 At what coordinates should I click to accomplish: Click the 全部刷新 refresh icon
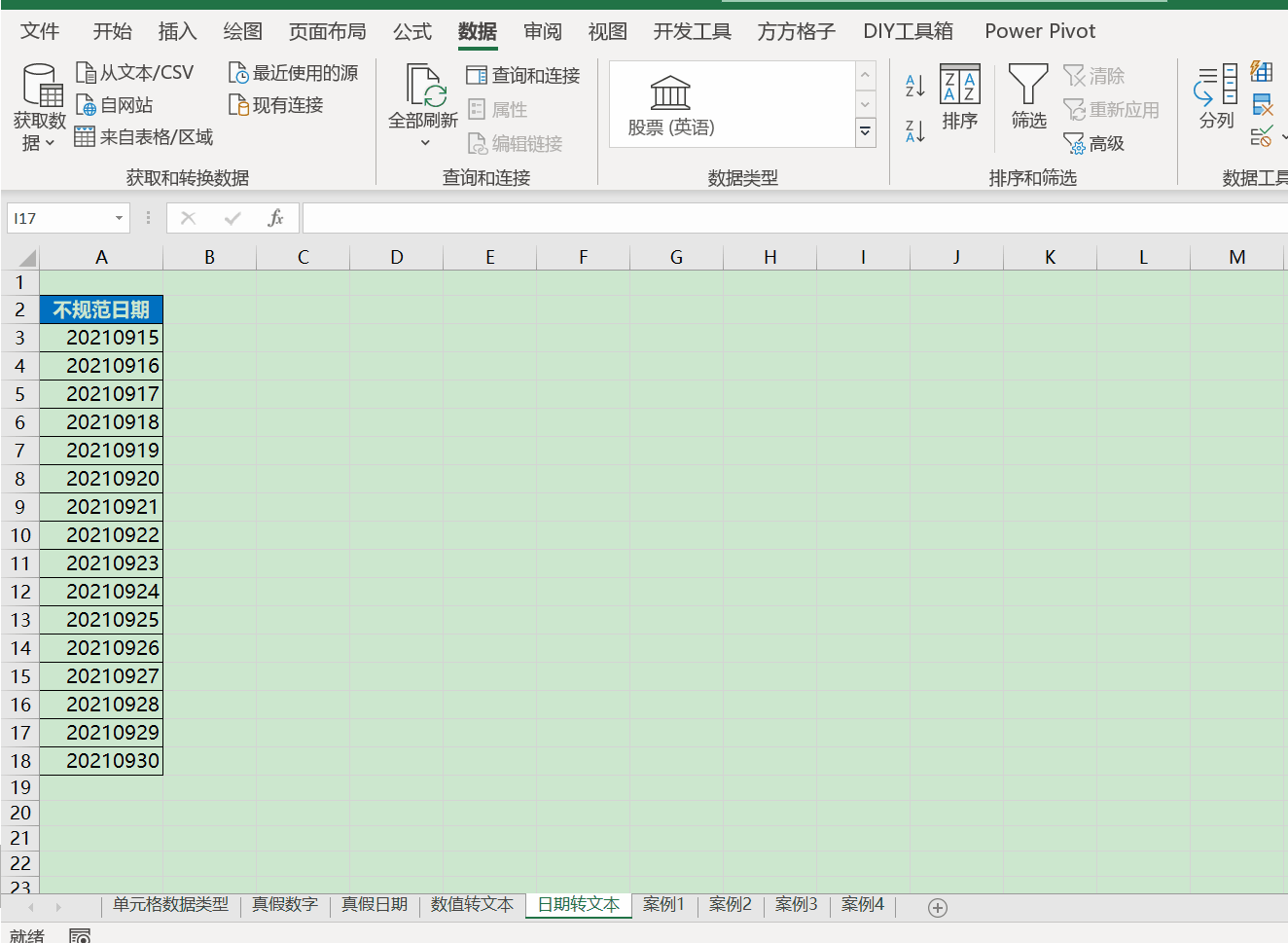click(x=423, y=94)
